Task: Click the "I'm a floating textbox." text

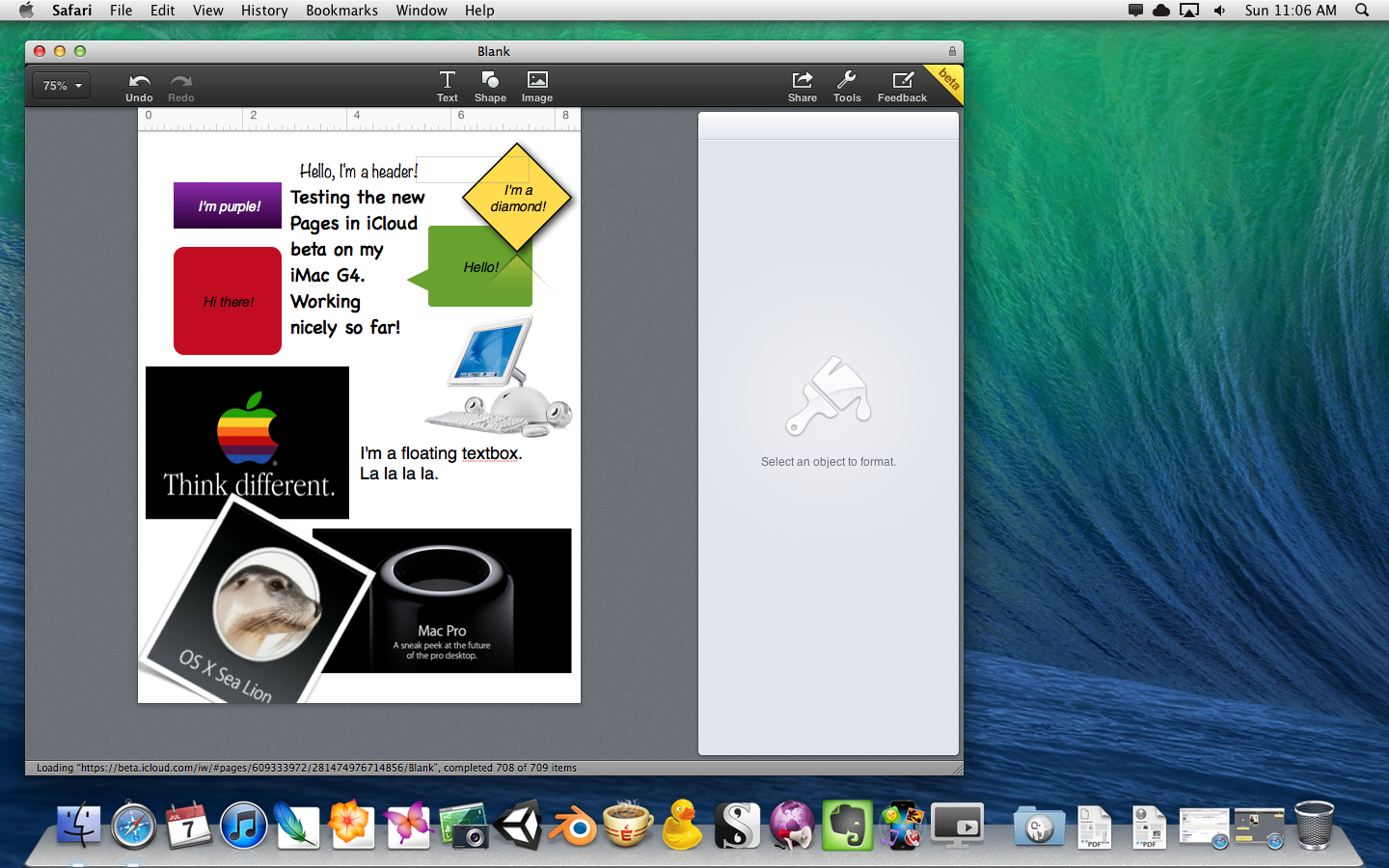Action: pyautogui.click(x=441, y=453)
